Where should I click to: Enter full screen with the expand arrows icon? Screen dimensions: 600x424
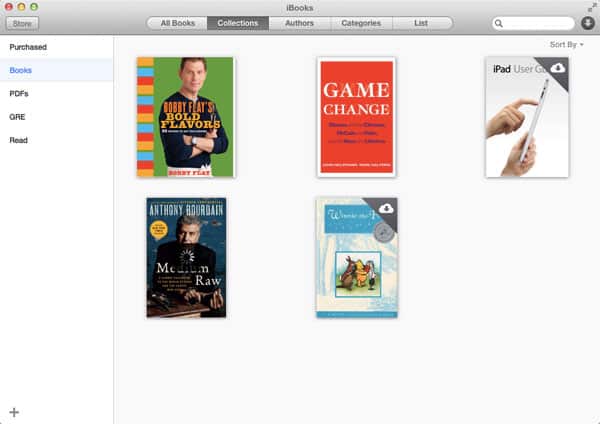point(591,7)
